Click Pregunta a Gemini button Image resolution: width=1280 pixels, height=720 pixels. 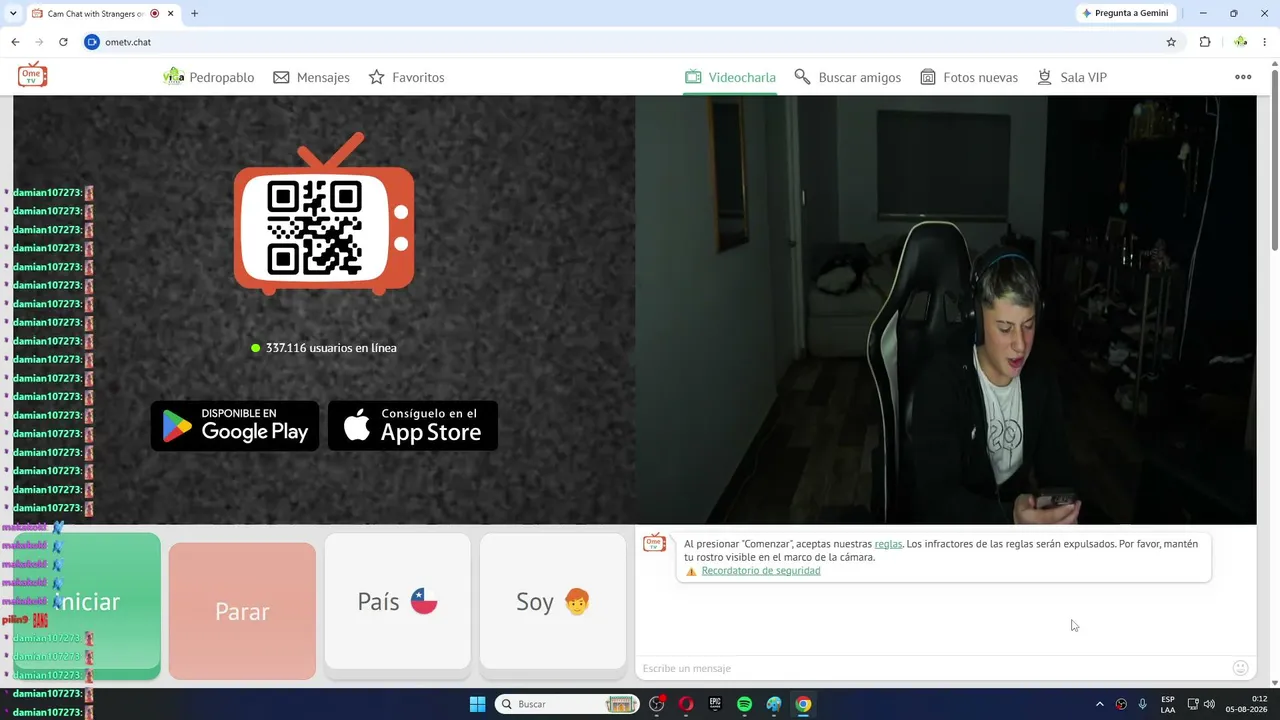point(1125,13)
